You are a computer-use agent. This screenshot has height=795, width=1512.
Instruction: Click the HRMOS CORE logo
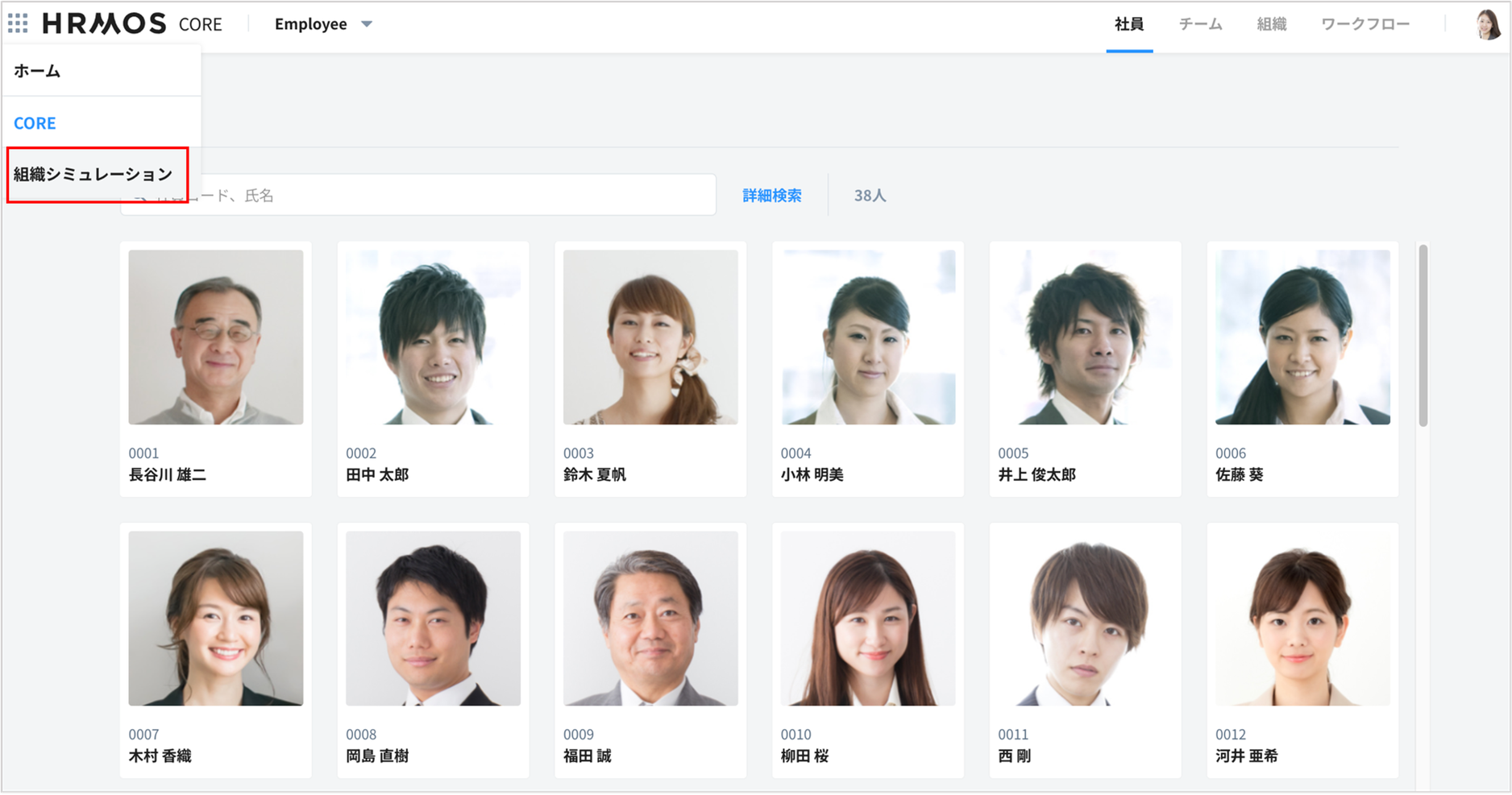pos(131,24)
